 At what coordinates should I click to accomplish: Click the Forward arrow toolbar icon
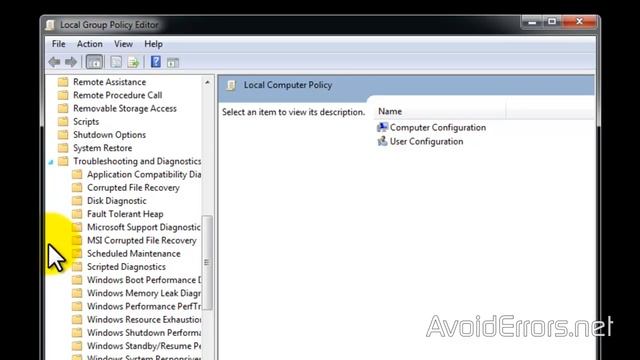pos(71,62)
